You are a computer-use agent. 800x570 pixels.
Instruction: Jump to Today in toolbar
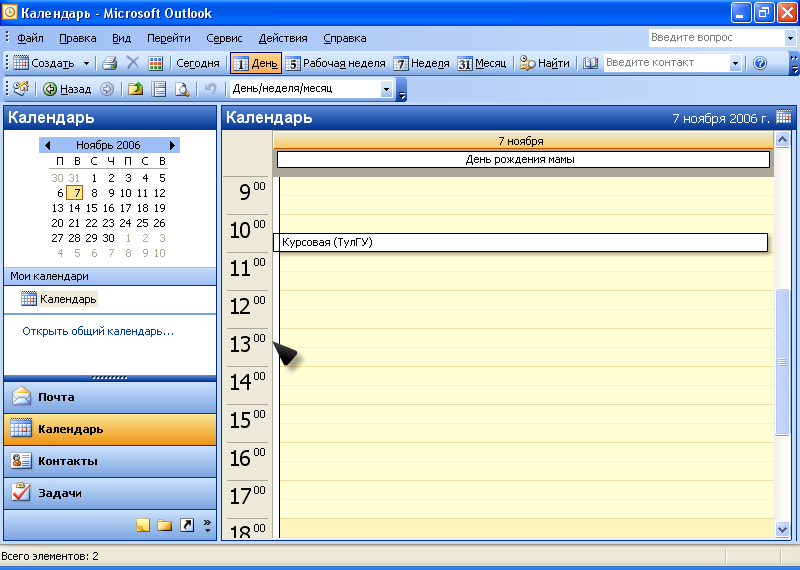click(x=198, y=63)
